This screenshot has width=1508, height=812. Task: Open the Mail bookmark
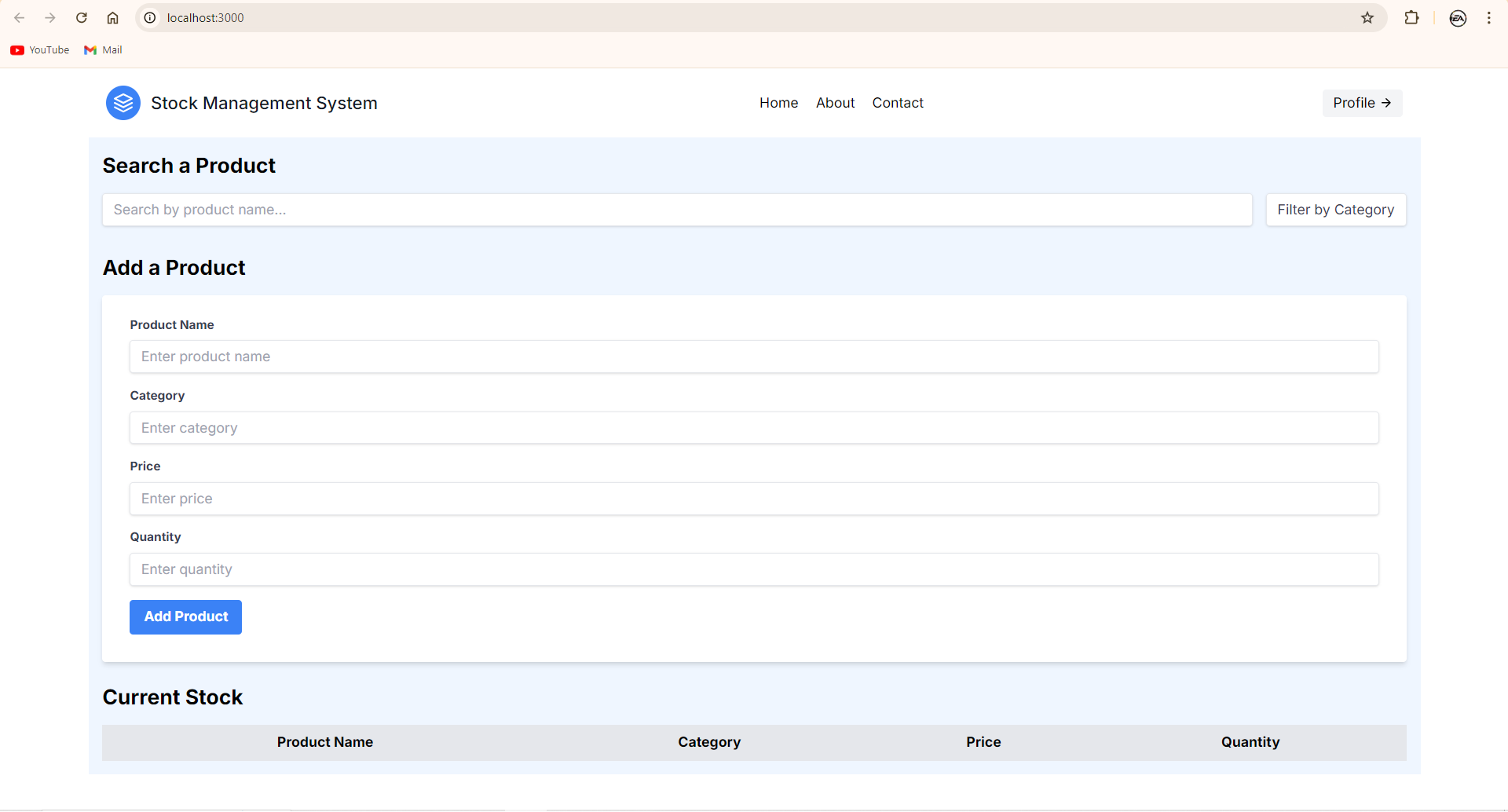point(103,49)
